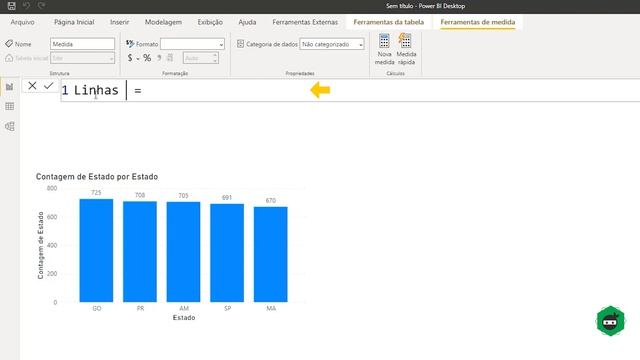
Task: Apply percentage format icon
Action: coord(147,58)
